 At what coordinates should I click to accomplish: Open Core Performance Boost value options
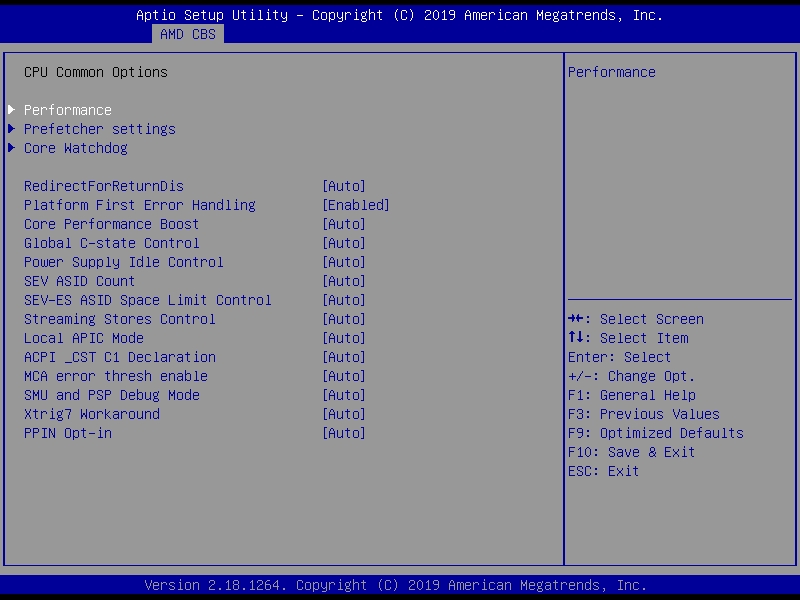point(344,224)
